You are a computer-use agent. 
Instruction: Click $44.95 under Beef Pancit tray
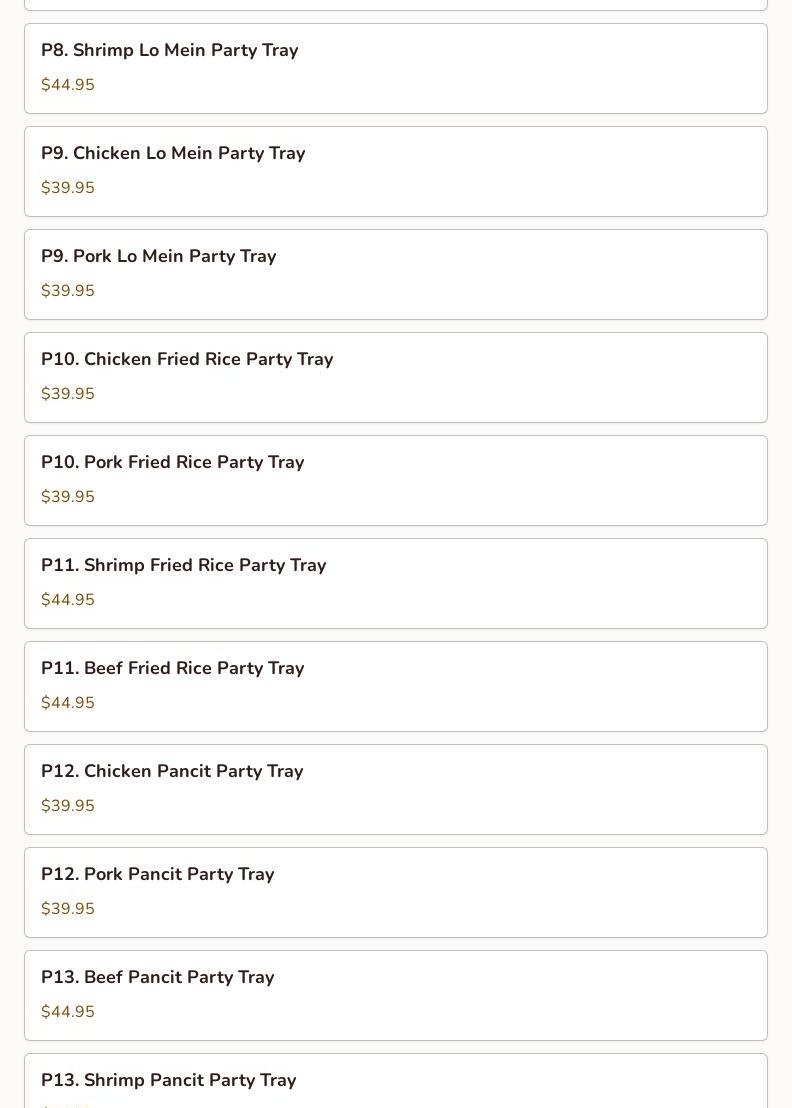[68, 1012]
